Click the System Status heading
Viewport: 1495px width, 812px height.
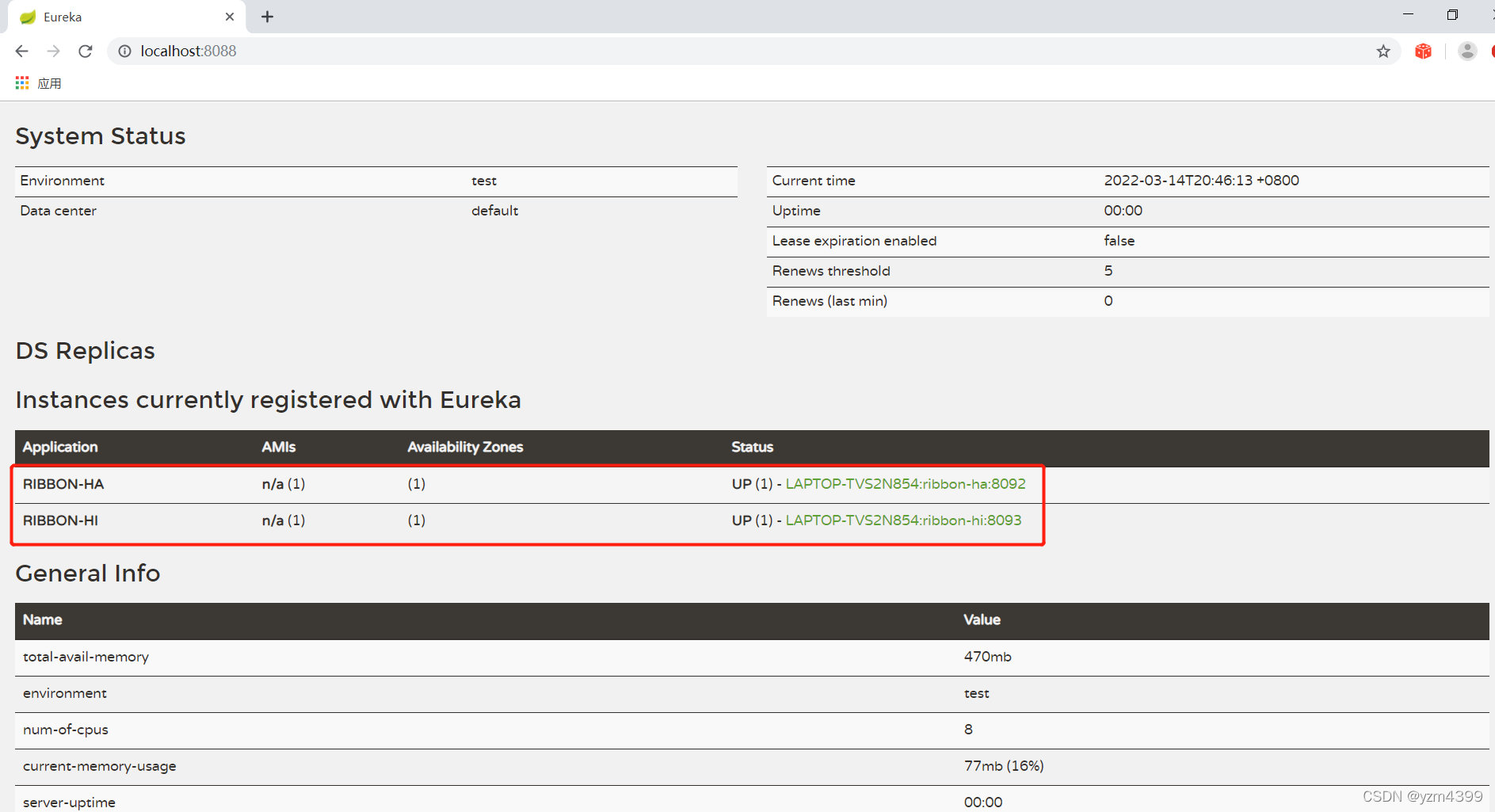pyautogui.click(x=101, y=136)
